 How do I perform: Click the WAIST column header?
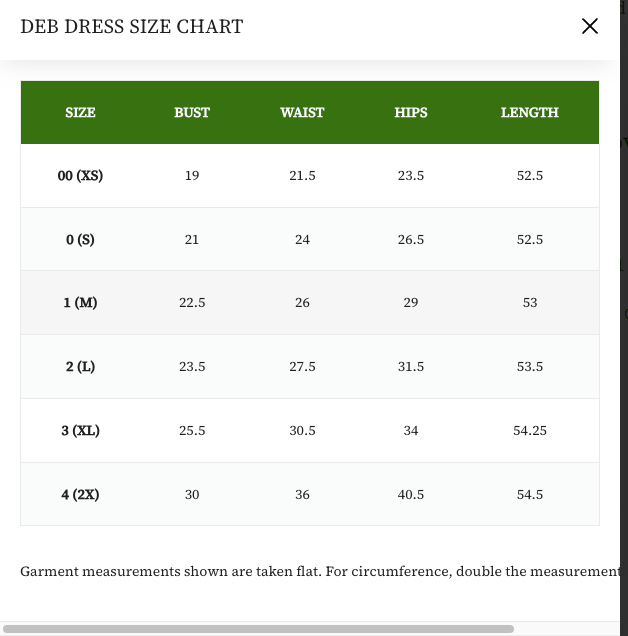pos(302,112)
